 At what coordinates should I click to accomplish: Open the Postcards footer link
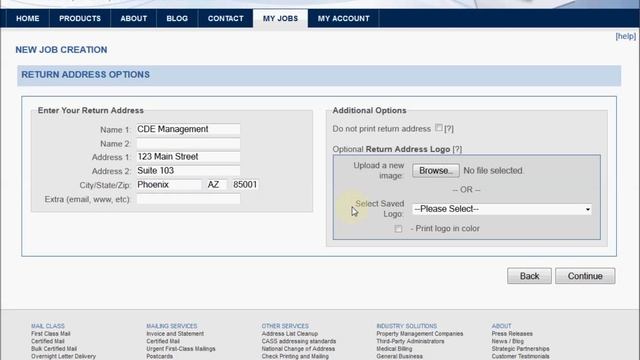click(x=160, y=356)
